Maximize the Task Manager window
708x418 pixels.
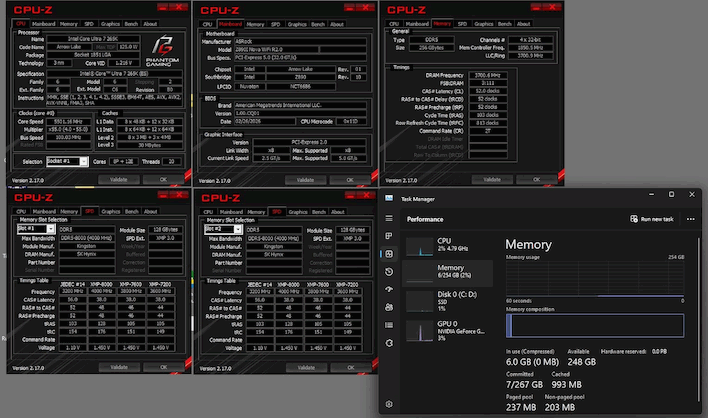click(671, 194)
